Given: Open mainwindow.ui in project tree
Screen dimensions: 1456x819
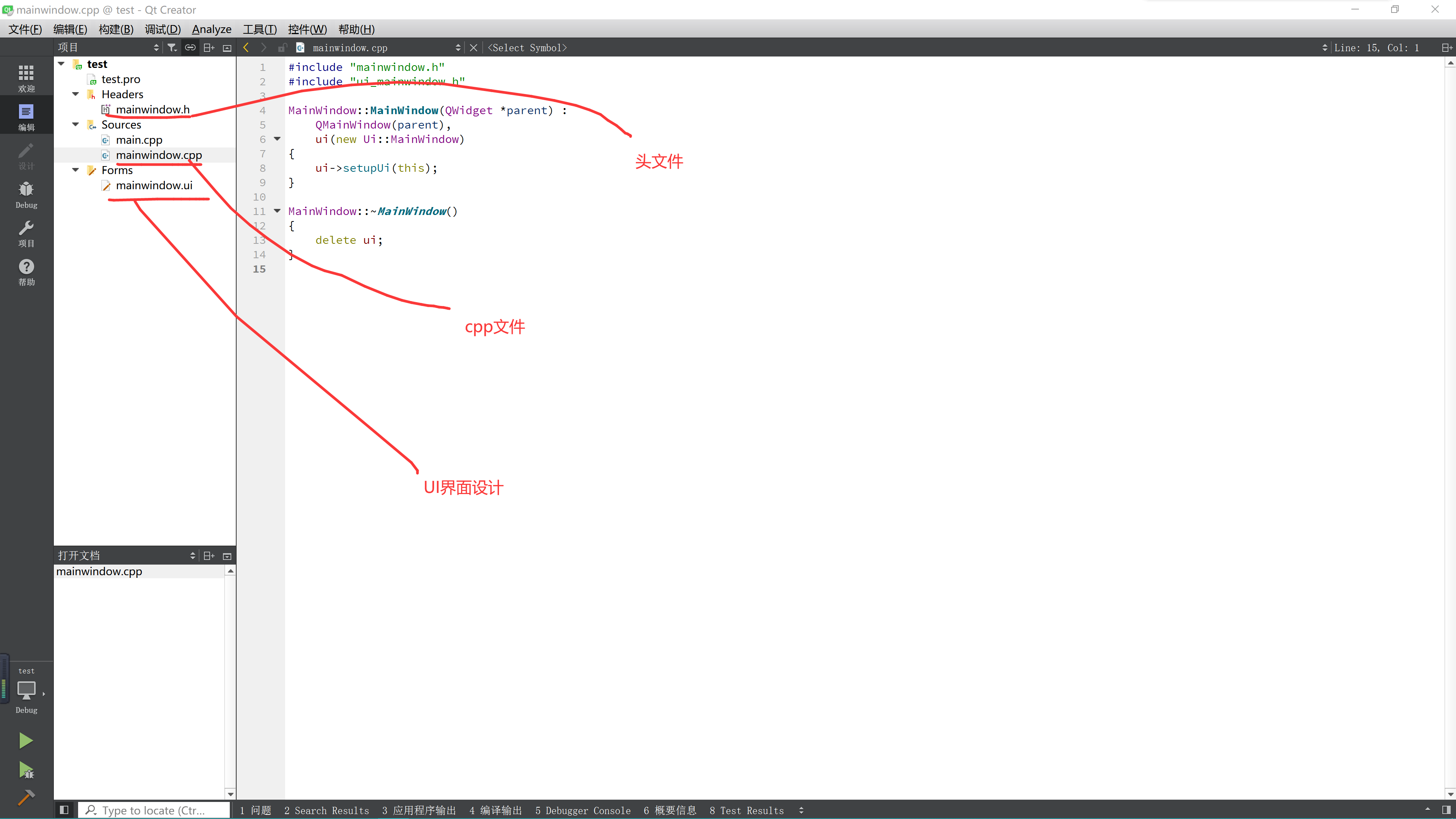Looking at the screenshot, I should pos(154,185).
